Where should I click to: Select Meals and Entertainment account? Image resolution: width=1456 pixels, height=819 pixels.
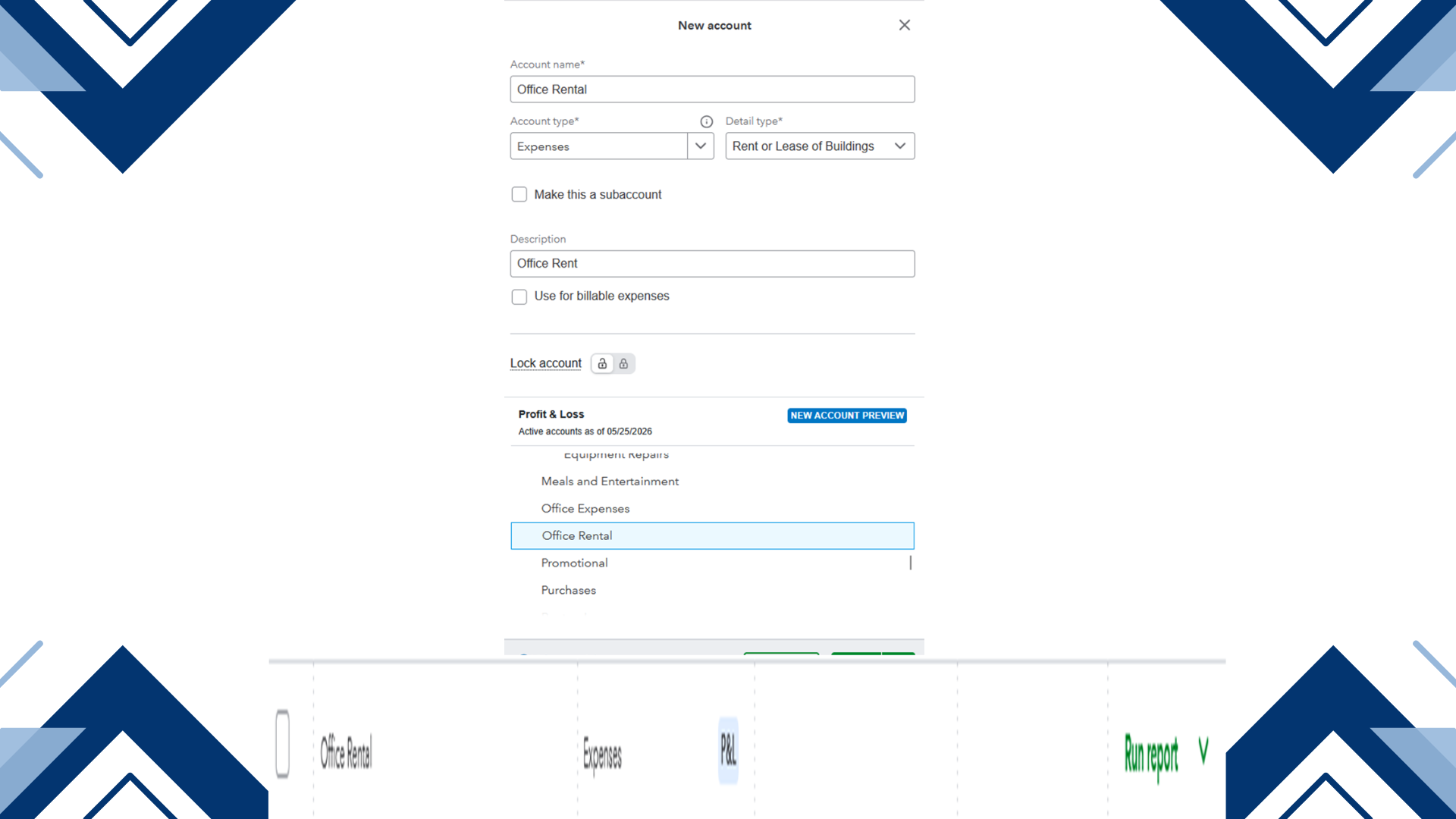pos(610,482)
